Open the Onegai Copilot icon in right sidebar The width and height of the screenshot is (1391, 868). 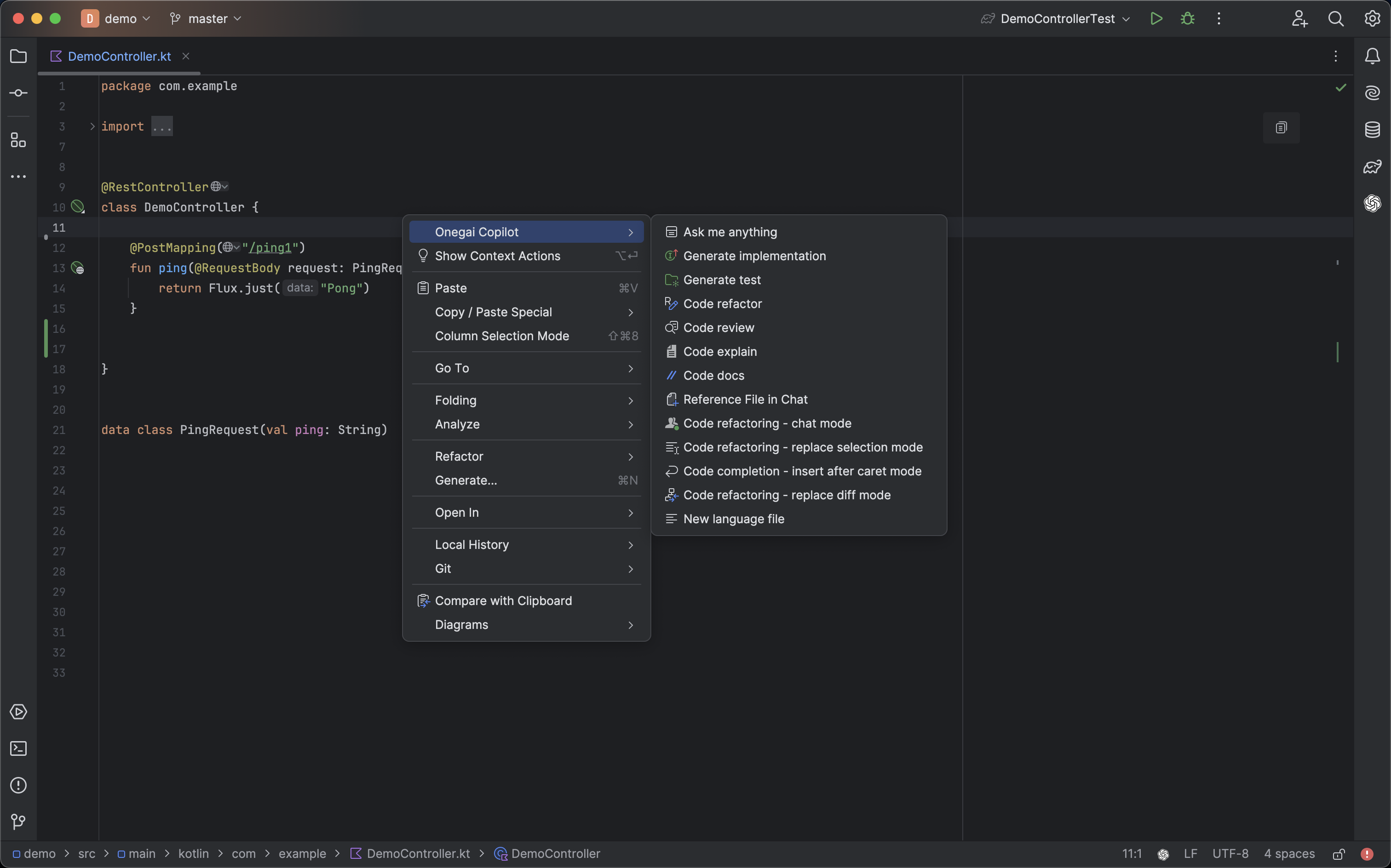1373,203
